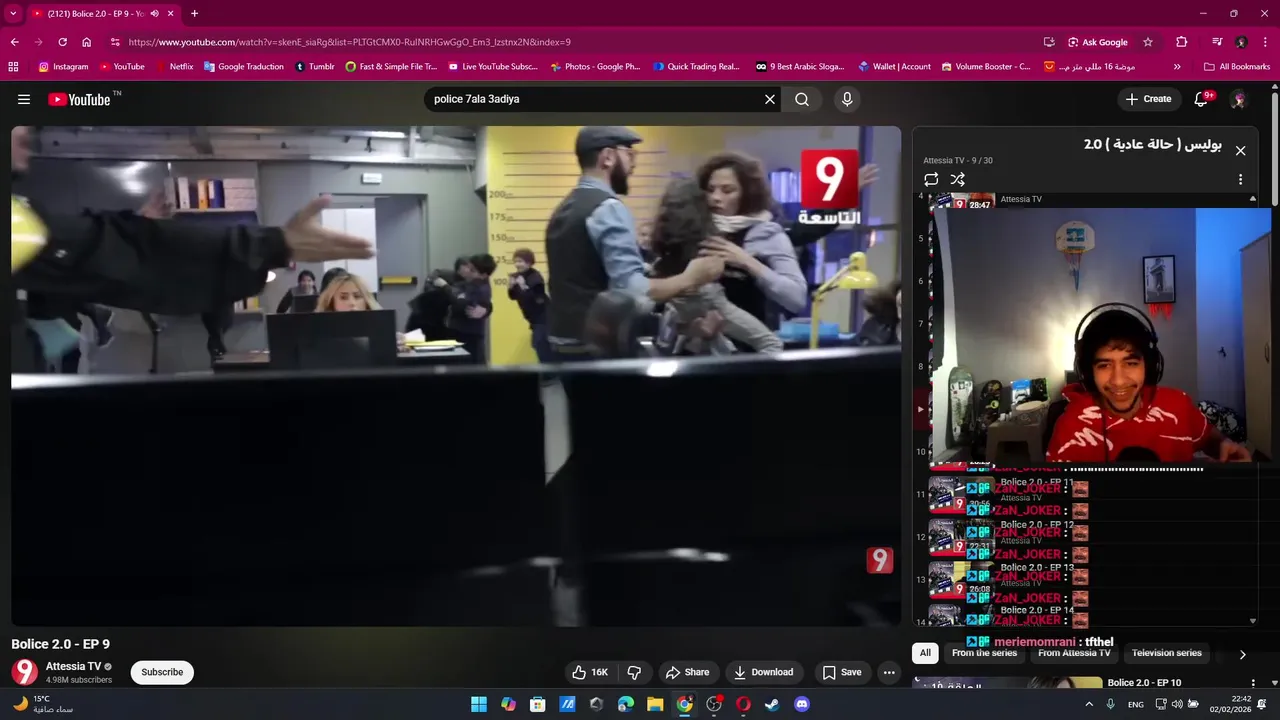Open the YouTube account avatar menu
This screenshot has height=720, width=1280.
1238,99
